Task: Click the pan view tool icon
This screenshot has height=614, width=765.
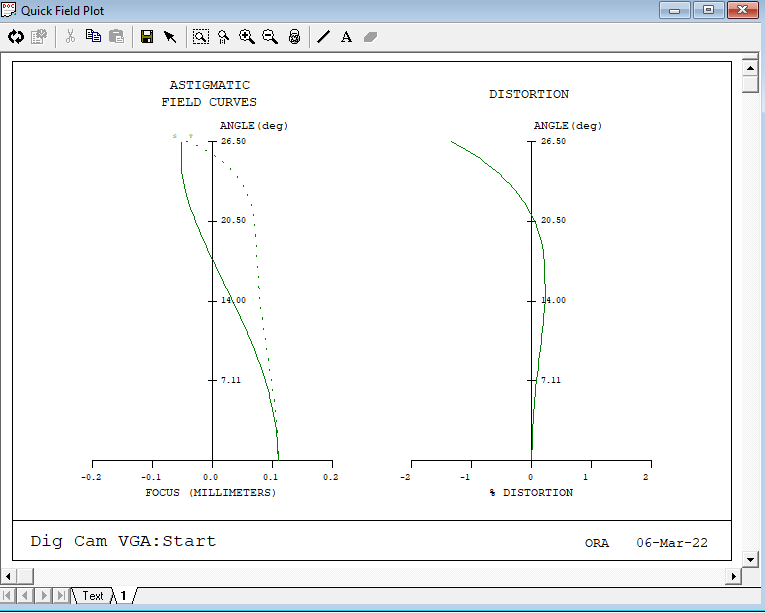Action: (x=223, y=37)
